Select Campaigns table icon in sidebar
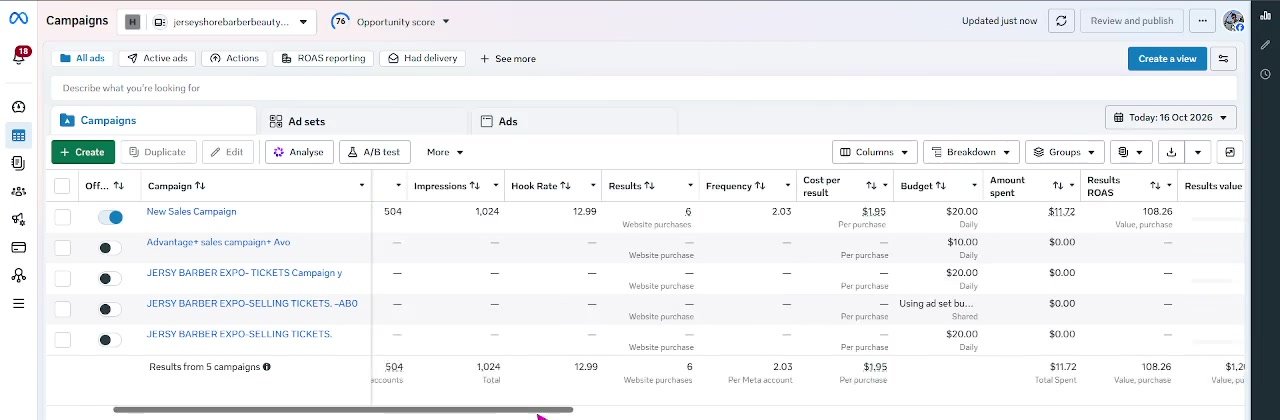This screenshot has width=1280, height=420. click(x=18, y=135)
